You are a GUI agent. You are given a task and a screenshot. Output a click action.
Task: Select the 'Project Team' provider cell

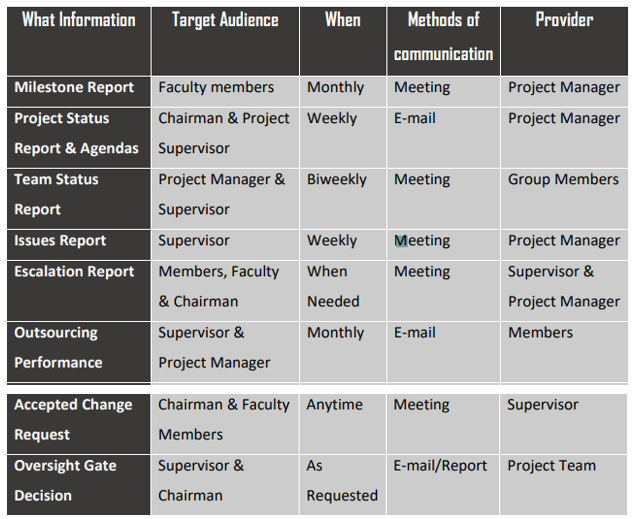[x=564, y=485]
